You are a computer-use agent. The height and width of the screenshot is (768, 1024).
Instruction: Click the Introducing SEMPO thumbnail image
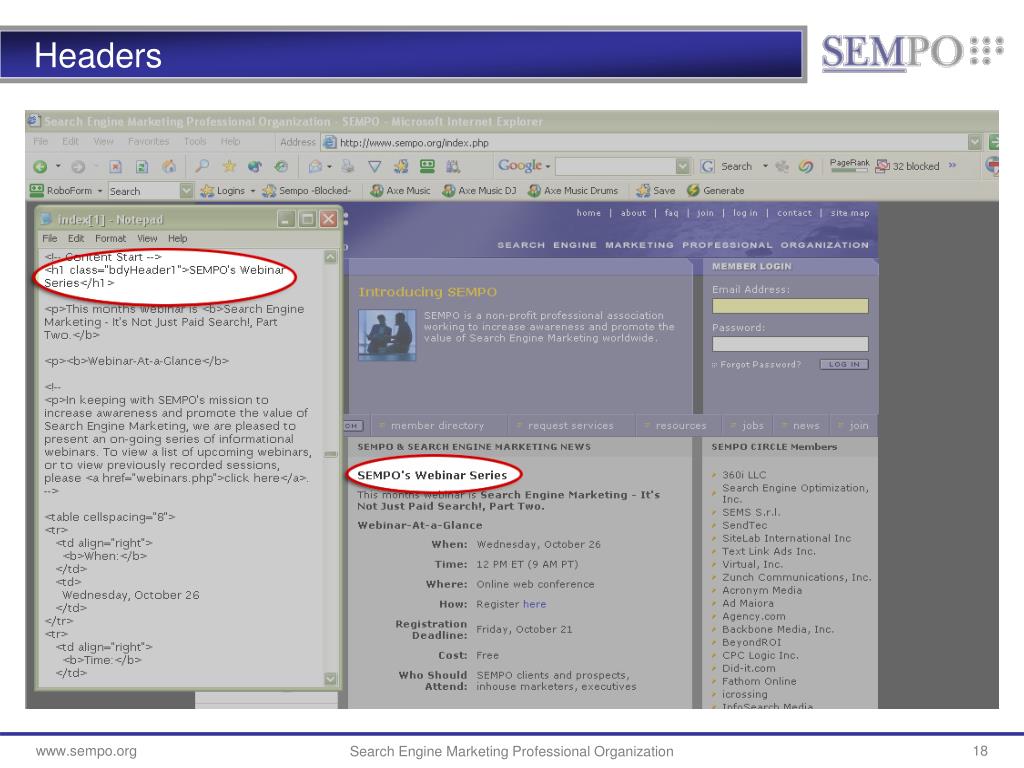tap(387, 335)
